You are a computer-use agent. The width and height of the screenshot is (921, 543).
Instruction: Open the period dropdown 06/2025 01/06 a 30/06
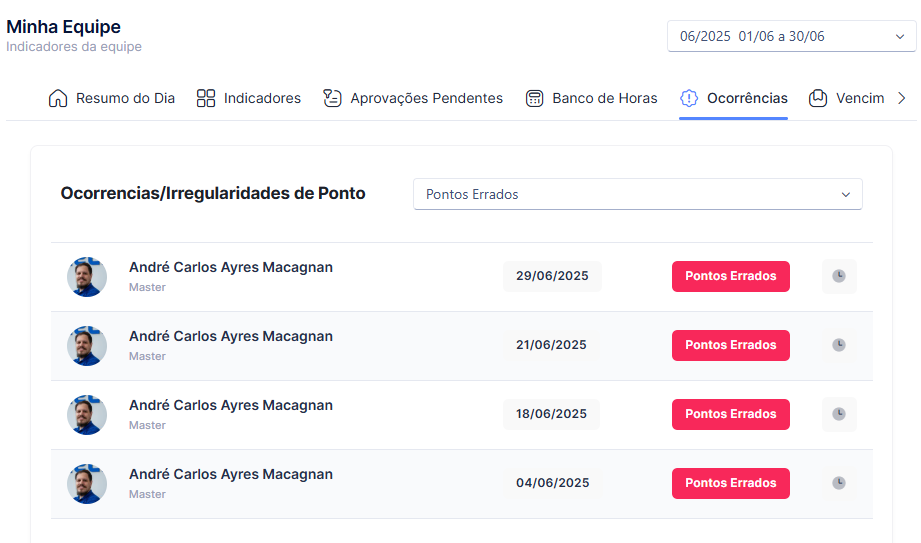click(x=791, y=36)
